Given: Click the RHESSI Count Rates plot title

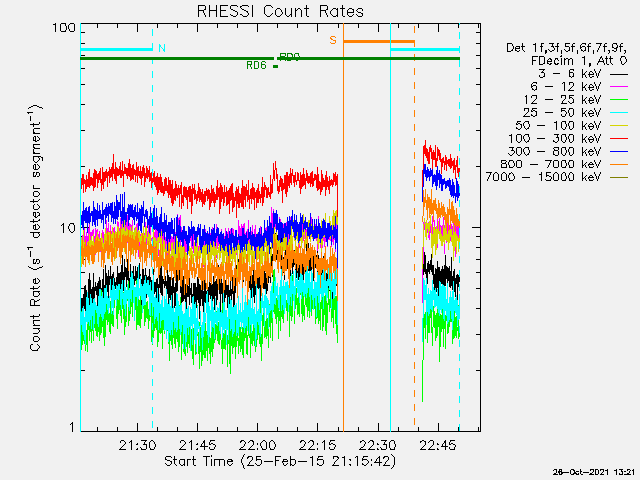Looking at the screenshot, I should 280,11.
